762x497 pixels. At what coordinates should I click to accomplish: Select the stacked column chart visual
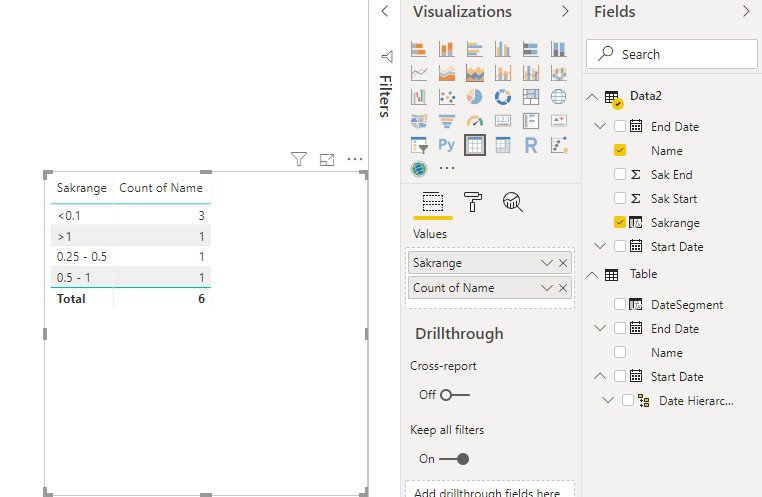(x=447, y=49)
